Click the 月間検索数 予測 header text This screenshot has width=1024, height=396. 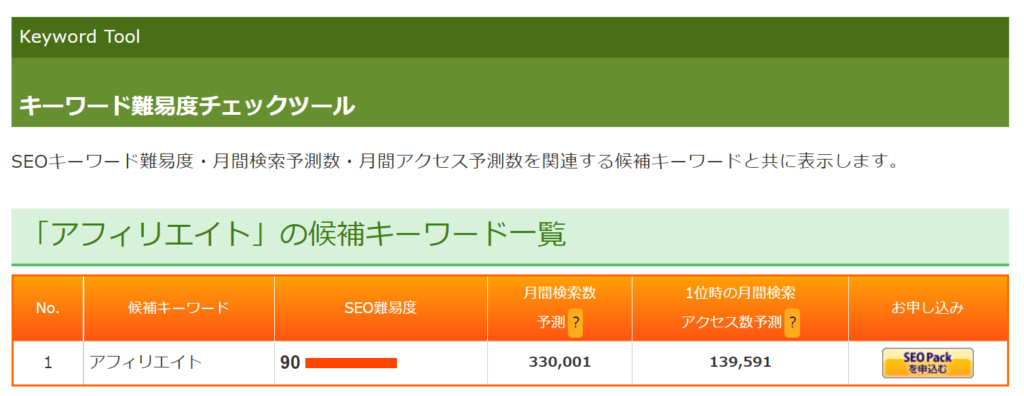(x=559, y=307)
